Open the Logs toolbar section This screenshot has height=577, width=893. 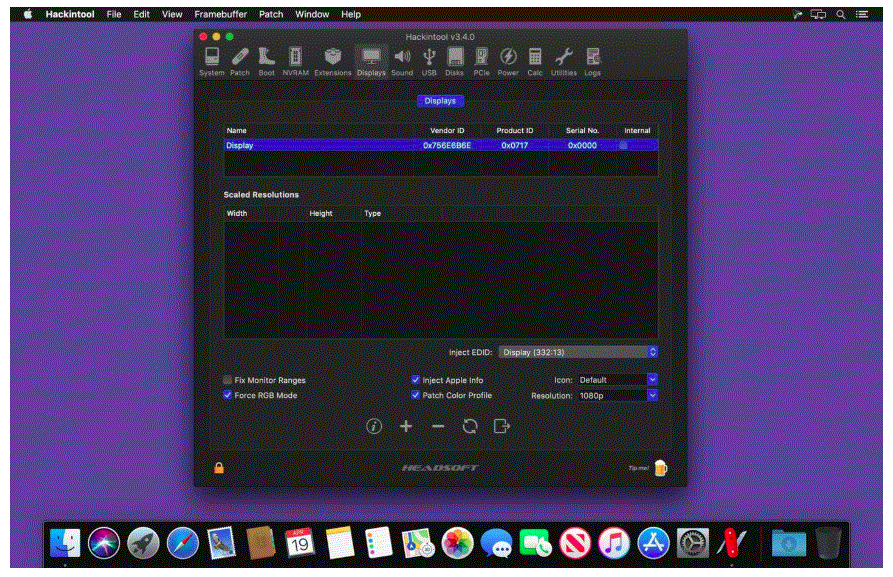click(592, 62)
